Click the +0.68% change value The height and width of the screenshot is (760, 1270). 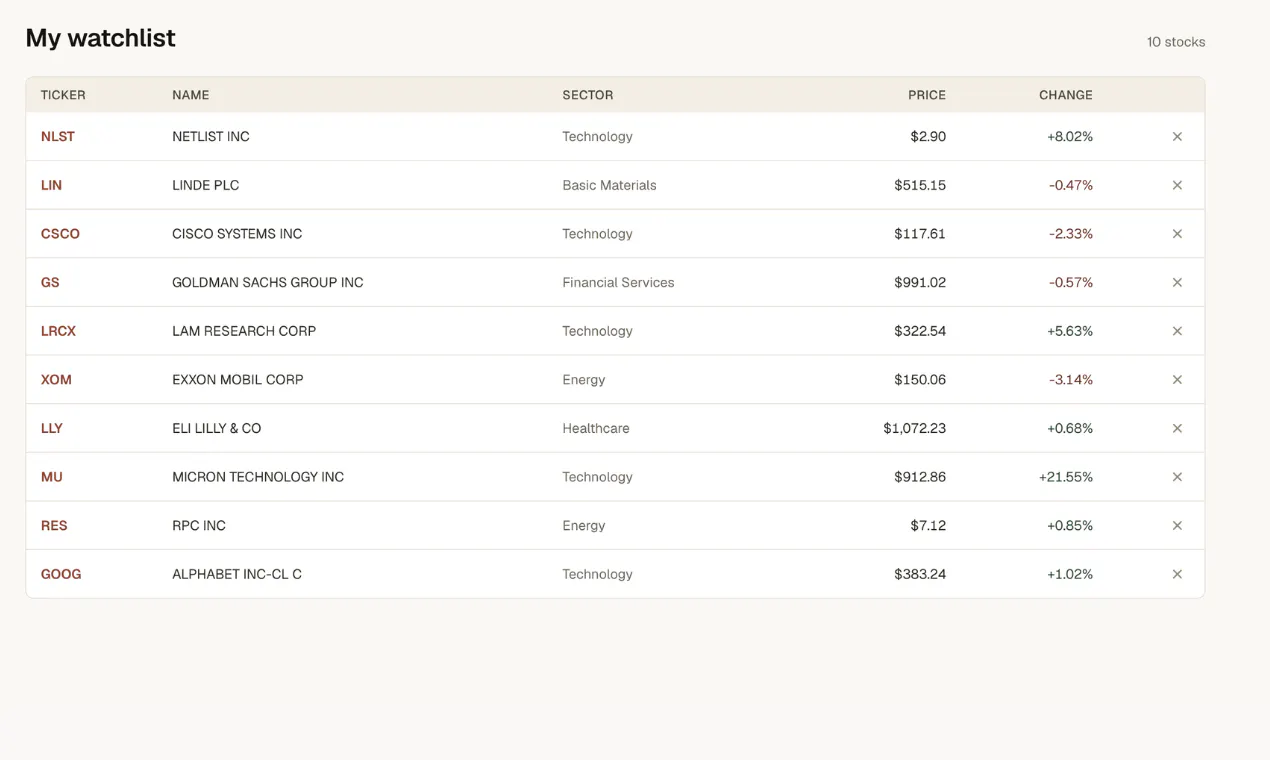(1070, 428)
